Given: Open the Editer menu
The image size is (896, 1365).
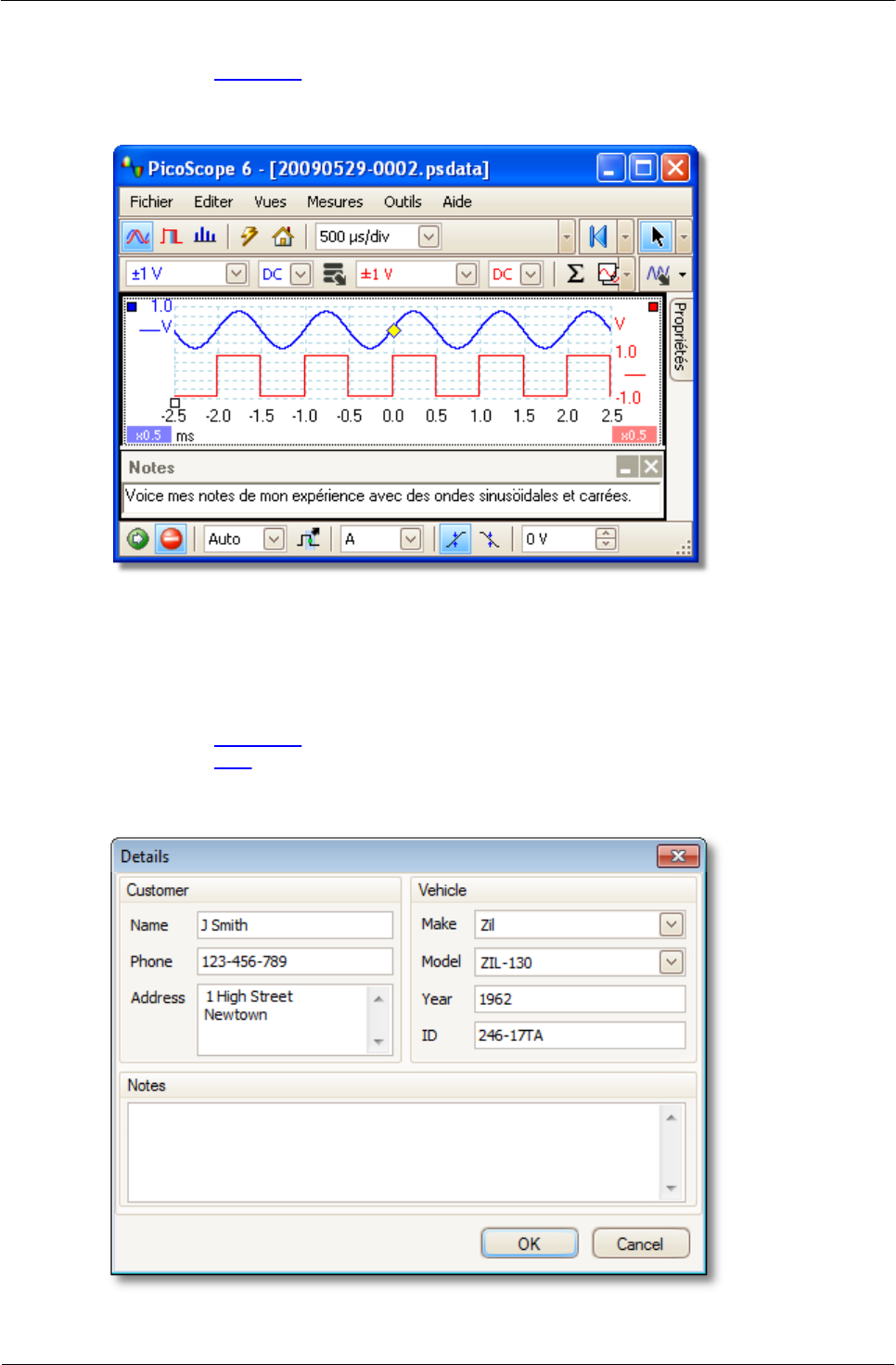Looking at the screenshot, I should click(213, 201).
